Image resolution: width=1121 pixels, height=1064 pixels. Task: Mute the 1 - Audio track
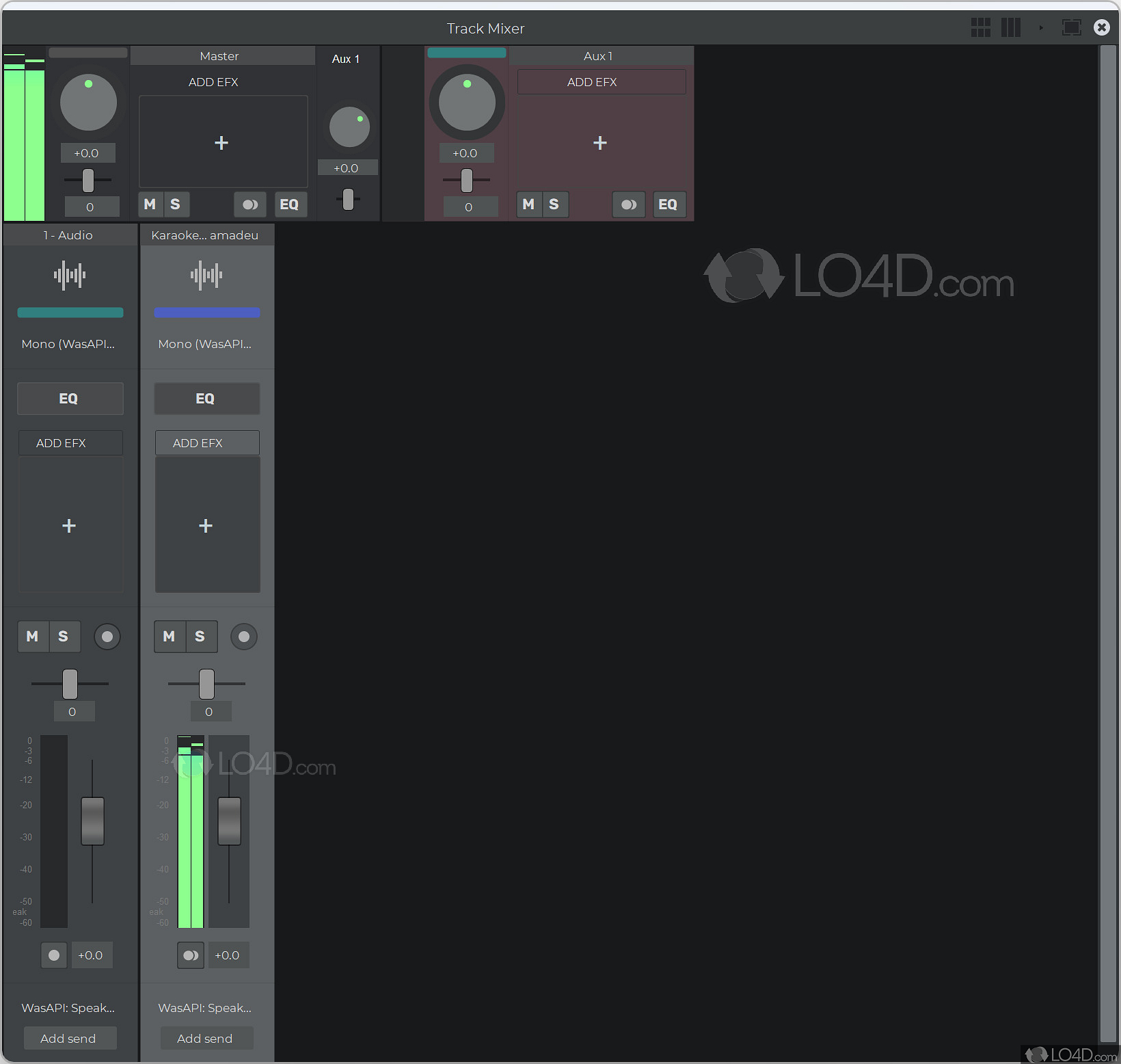click(33, 637)
